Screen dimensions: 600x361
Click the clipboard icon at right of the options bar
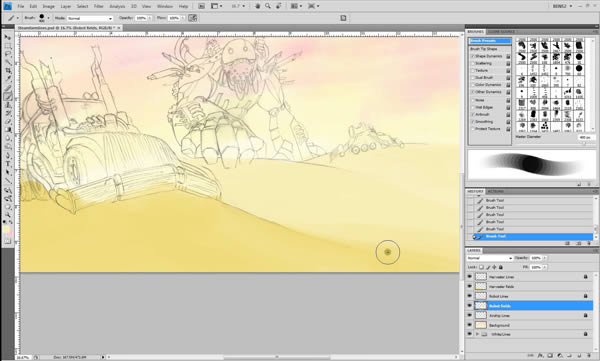click(x=343, y=18)
